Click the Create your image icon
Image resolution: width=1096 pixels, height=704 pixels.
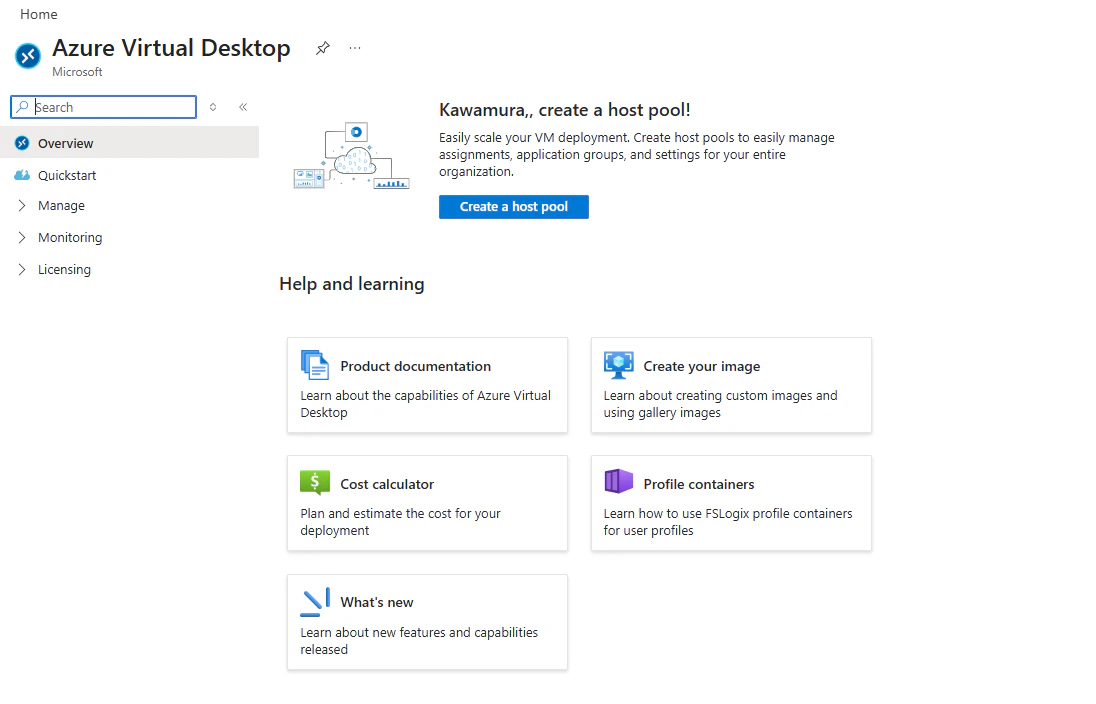point(619,365)
